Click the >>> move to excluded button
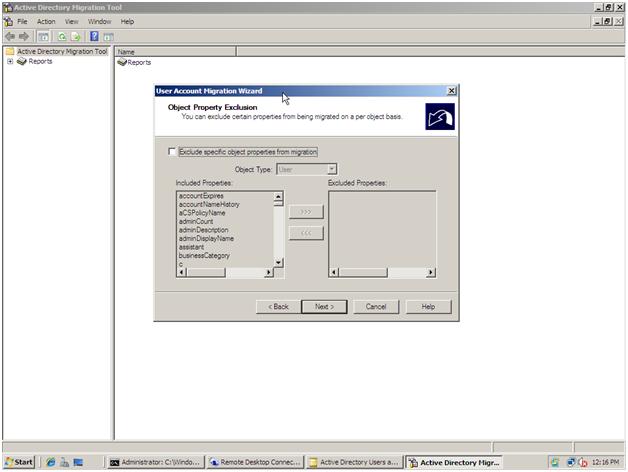 [x=306, y=212]
